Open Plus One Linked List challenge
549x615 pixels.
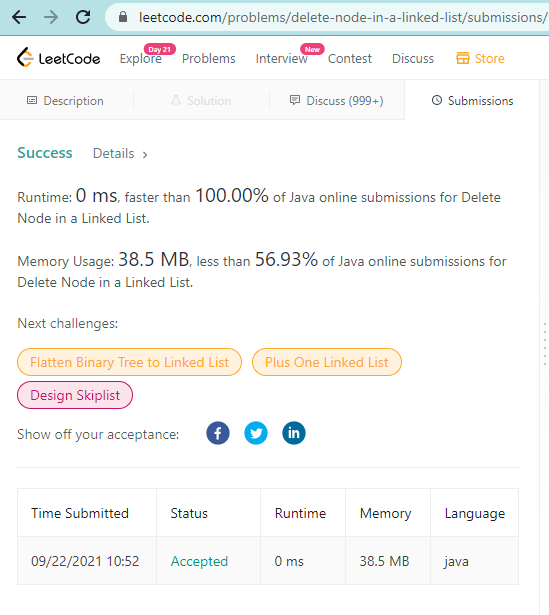(x=327, y=362)
